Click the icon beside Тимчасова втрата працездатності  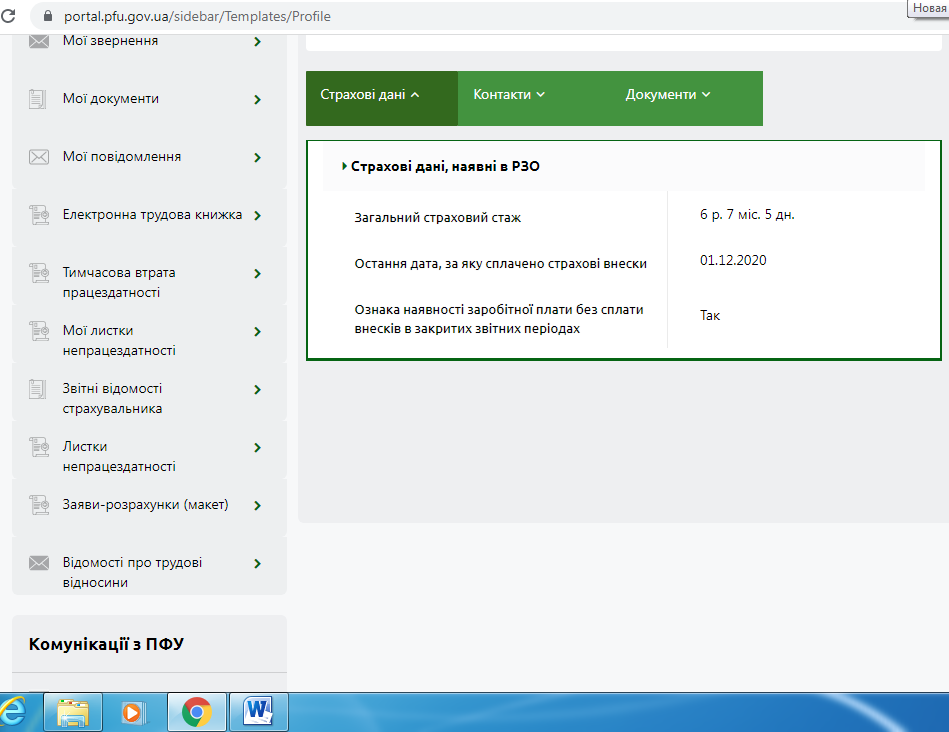click(x=39, y=273)
